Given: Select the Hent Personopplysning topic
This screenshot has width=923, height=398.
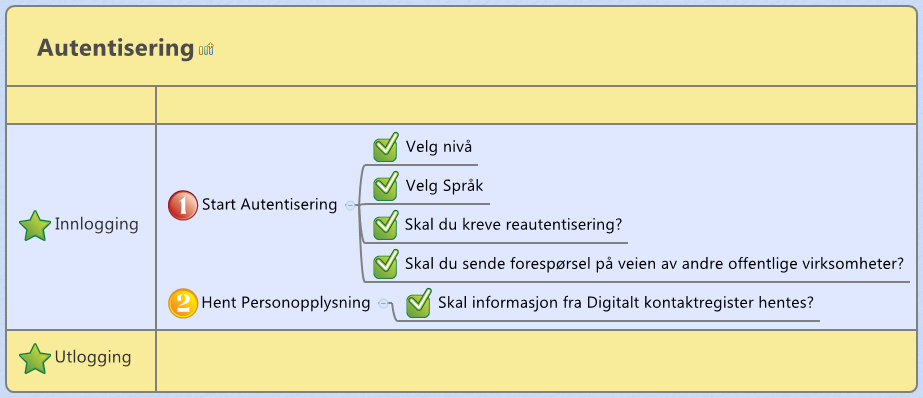Looking at the screenshot, I should tap(285, 303).
